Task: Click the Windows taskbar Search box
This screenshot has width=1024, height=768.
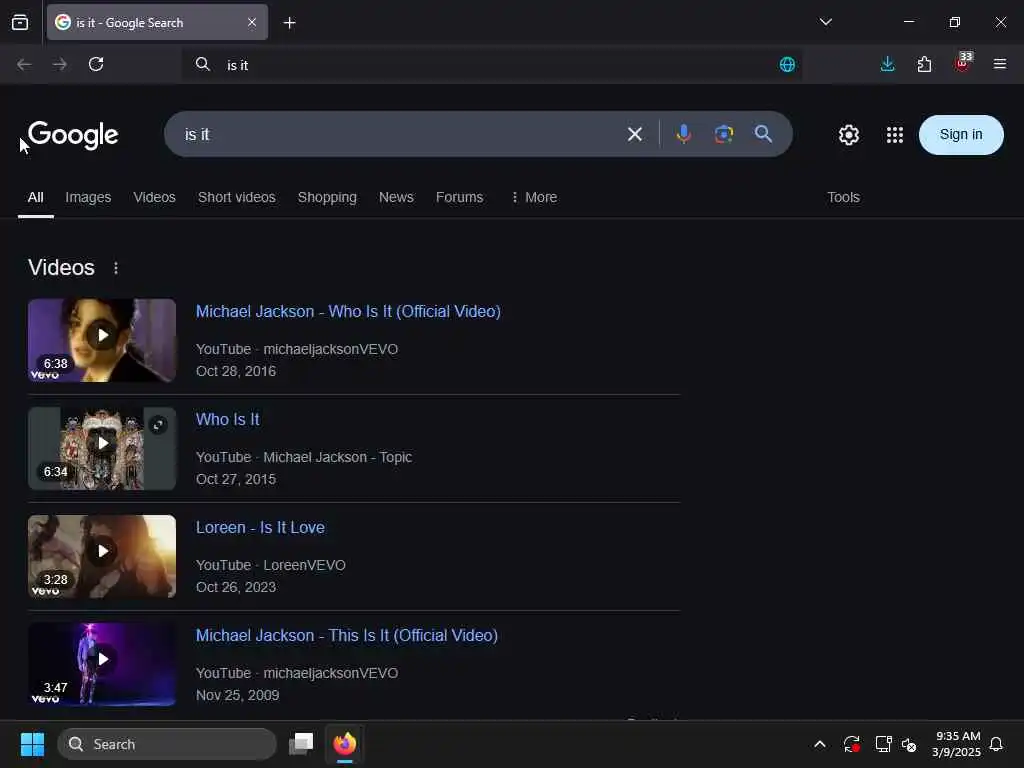Action: (167, 744)
